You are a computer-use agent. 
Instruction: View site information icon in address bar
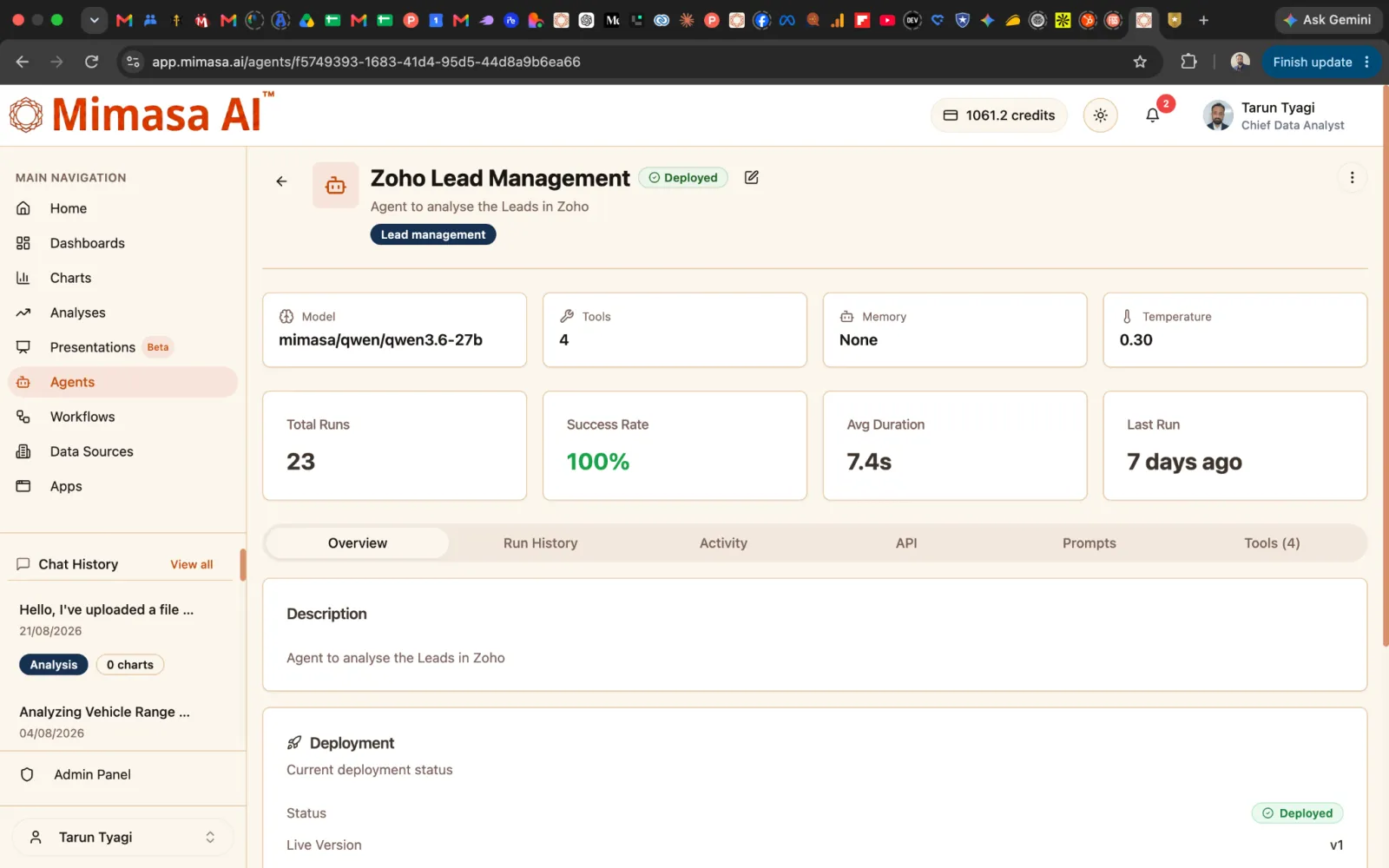point(133,62)
